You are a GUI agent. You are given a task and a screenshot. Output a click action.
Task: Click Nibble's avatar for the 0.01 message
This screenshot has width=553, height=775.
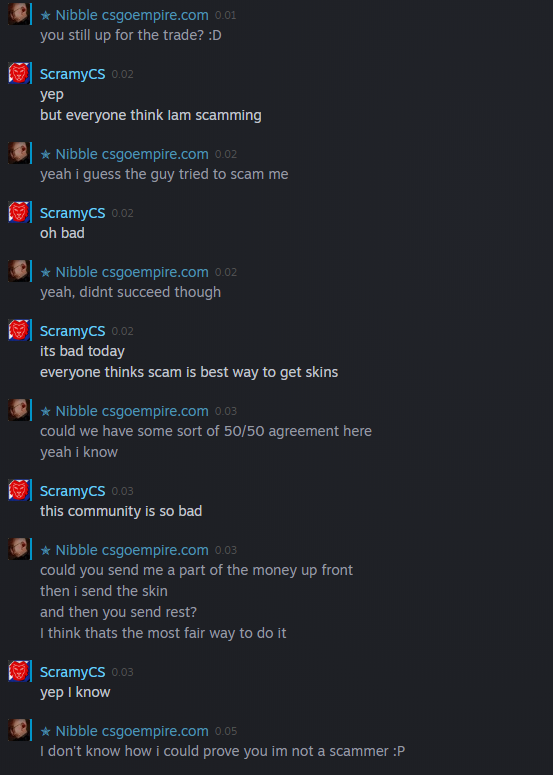(18, 14)
